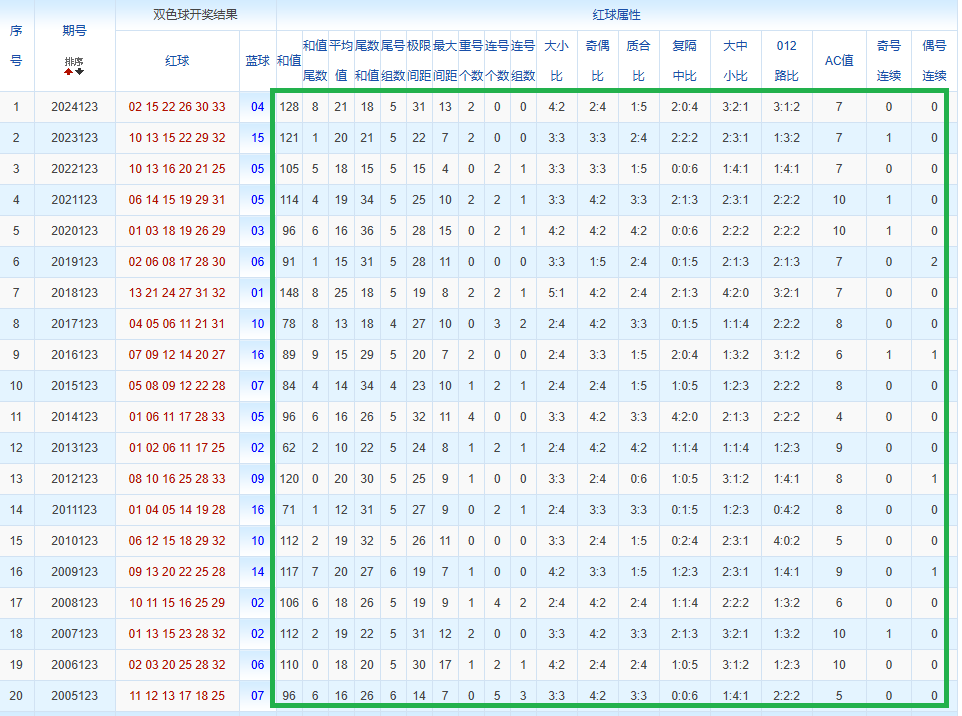
Task: Click the 红球 column header
Action: coord(177,61)
